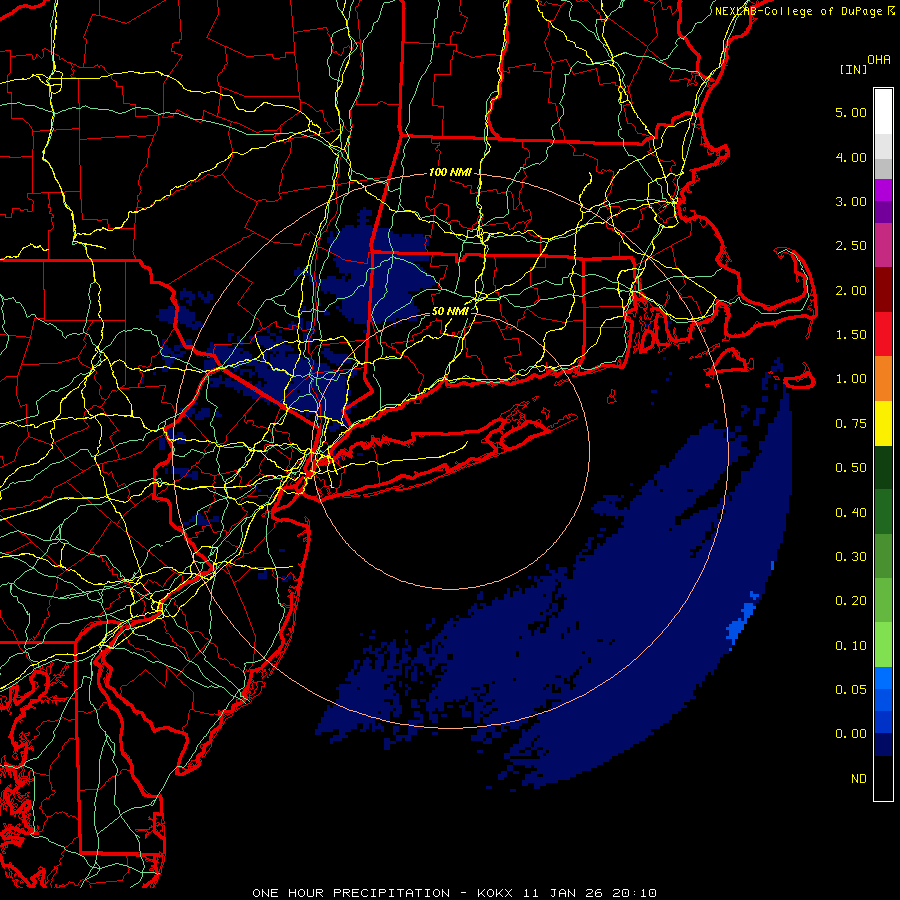900x900 pixels.
Task: Click the black ND legend swatch
Action: click(x=883, y=778)
